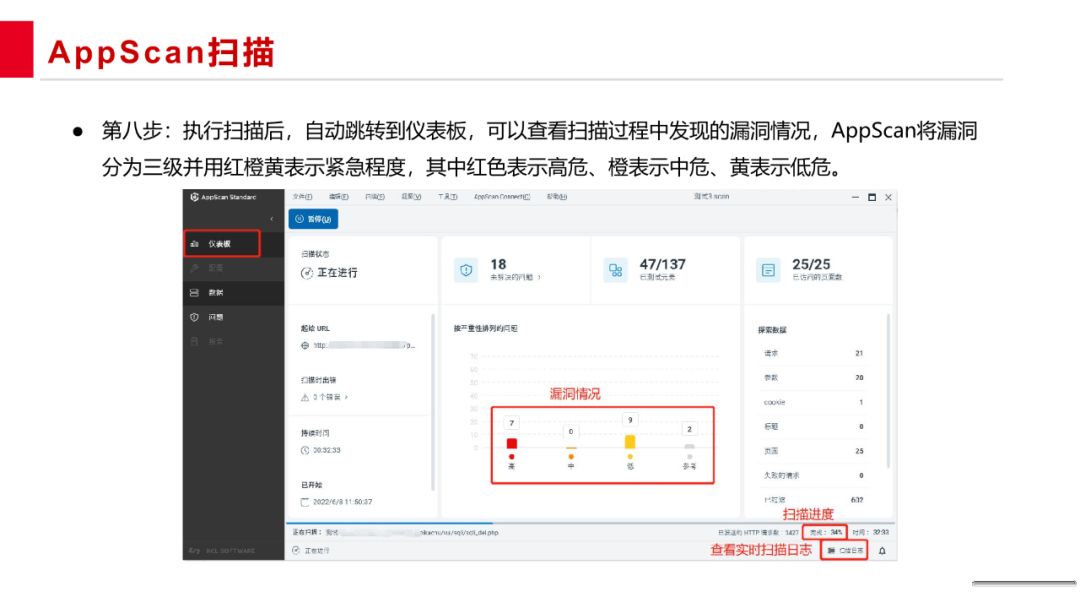Click the clock icon next to 00:32:33
1080x608 pixels.
pyautogui.click(x=305, y=450)
